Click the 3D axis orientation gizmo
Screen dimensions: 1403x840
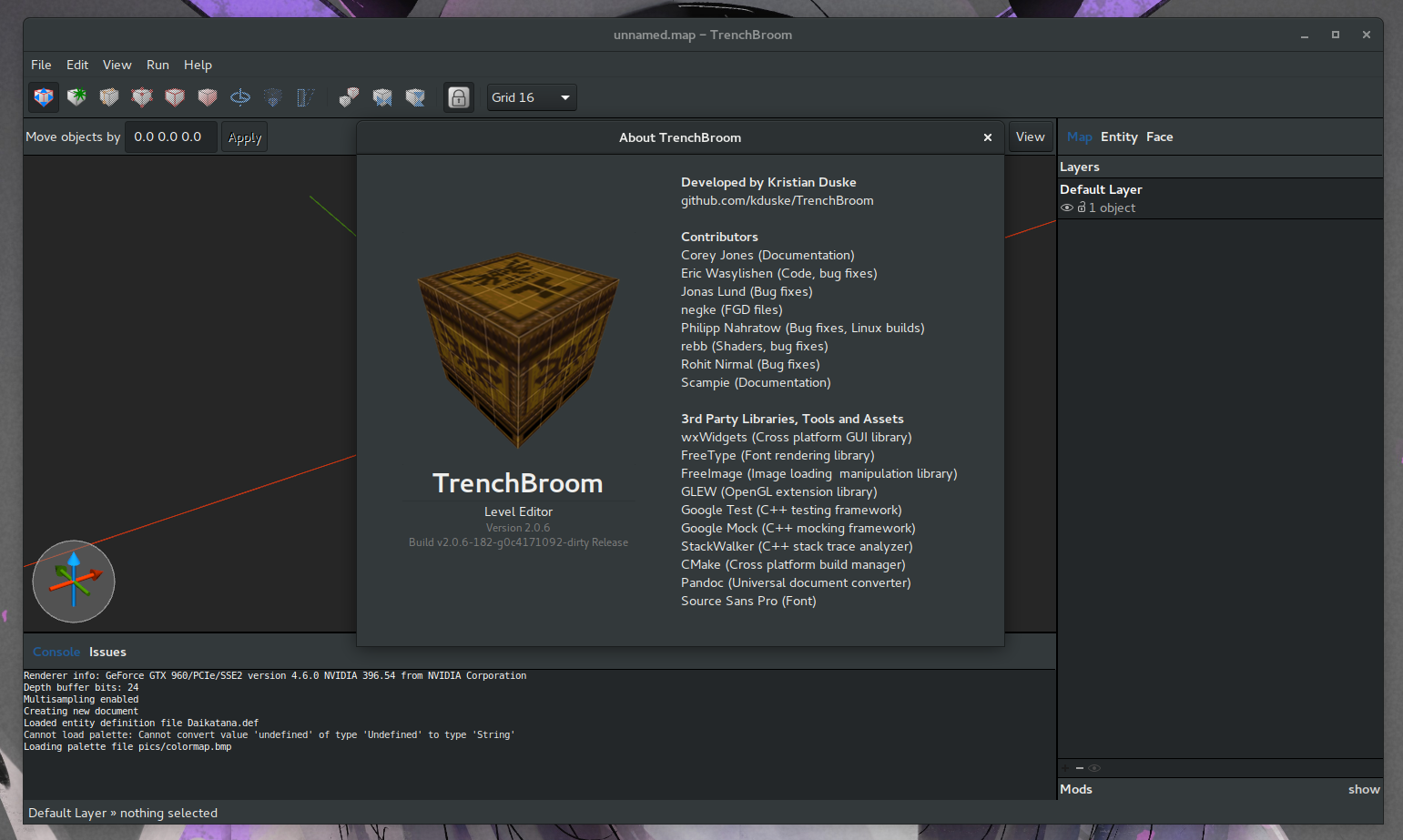coord(74,582)
